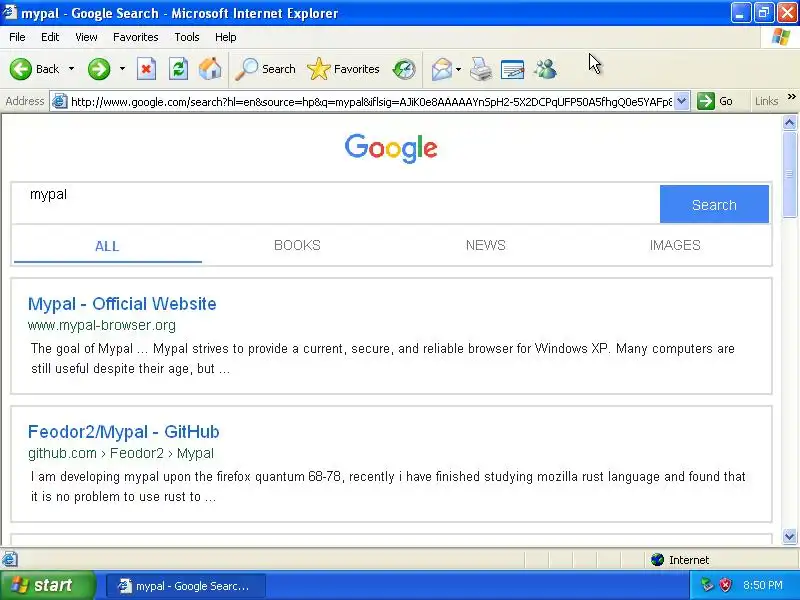Open the Back history dropdown arrow
The height and width of the screenshot is (600, 800).
[71, 69]
